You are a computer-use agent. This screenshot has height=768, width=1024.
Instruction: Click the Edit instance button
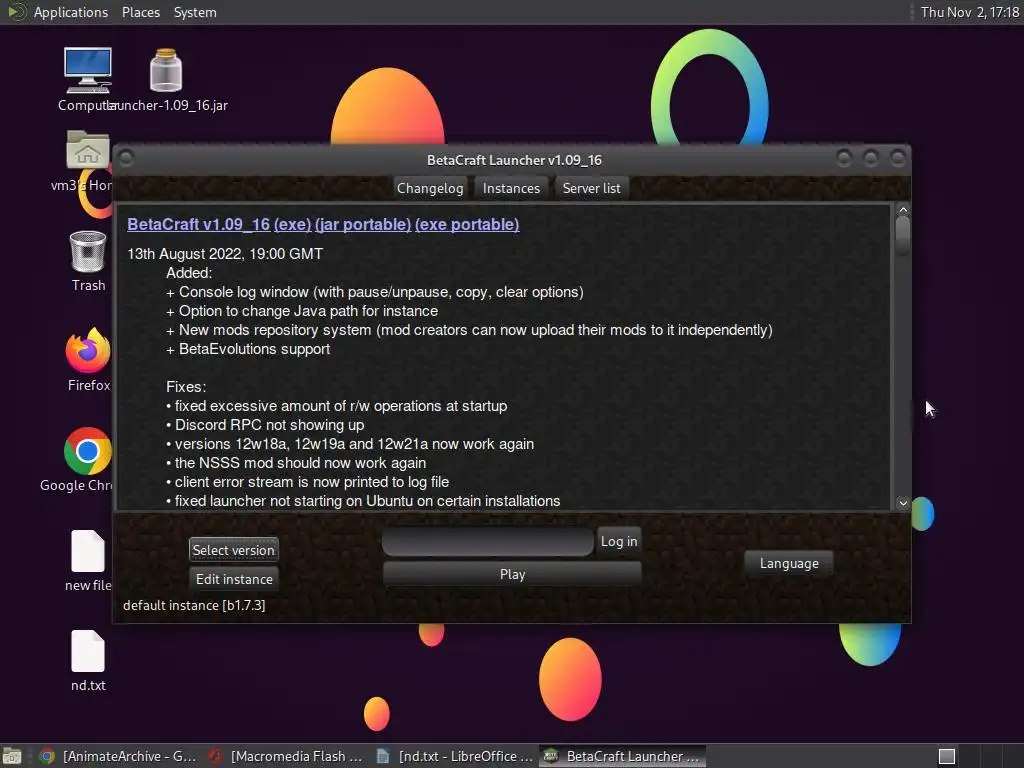point(234,579)
